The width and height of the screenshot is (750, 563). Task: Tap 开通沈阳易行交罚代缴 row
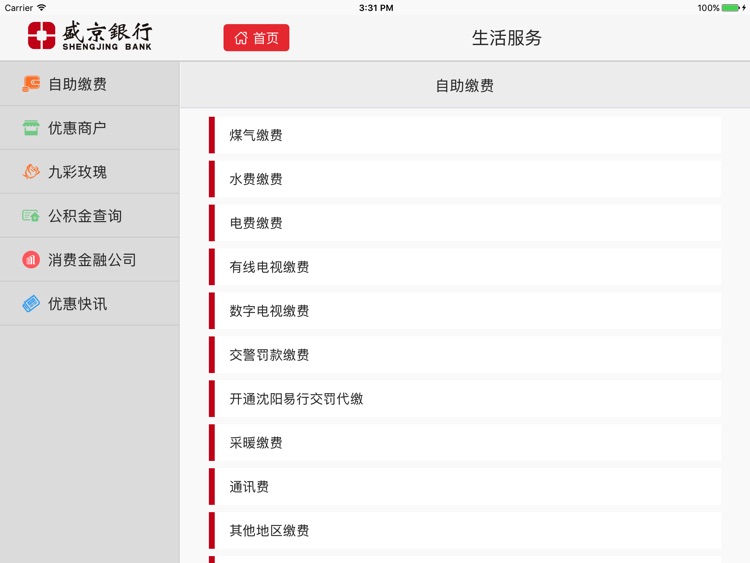pyautogui.click(x=465, y=399)
